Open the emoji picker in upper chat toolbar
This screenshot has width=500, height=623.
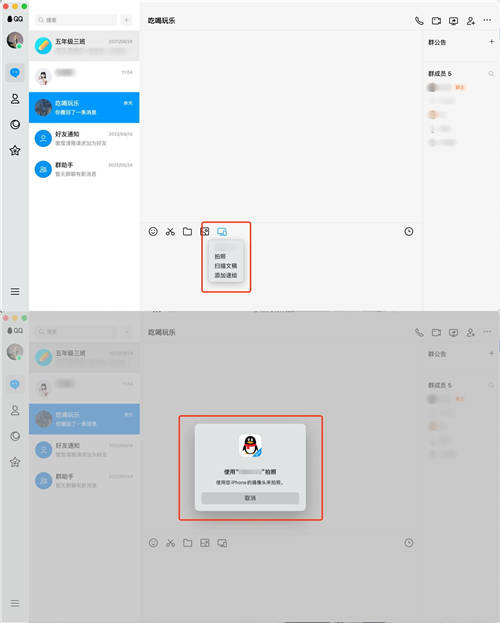[153, 232]
